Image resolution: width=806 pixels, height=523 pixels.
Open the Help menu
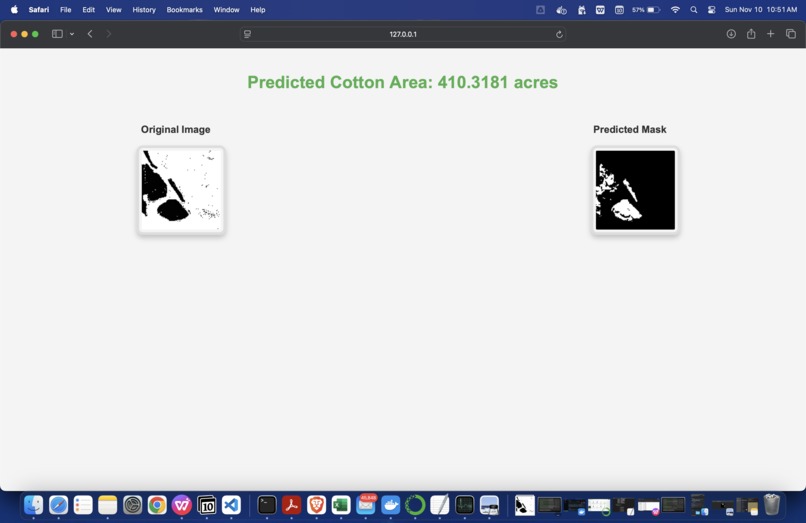point(258,10)
